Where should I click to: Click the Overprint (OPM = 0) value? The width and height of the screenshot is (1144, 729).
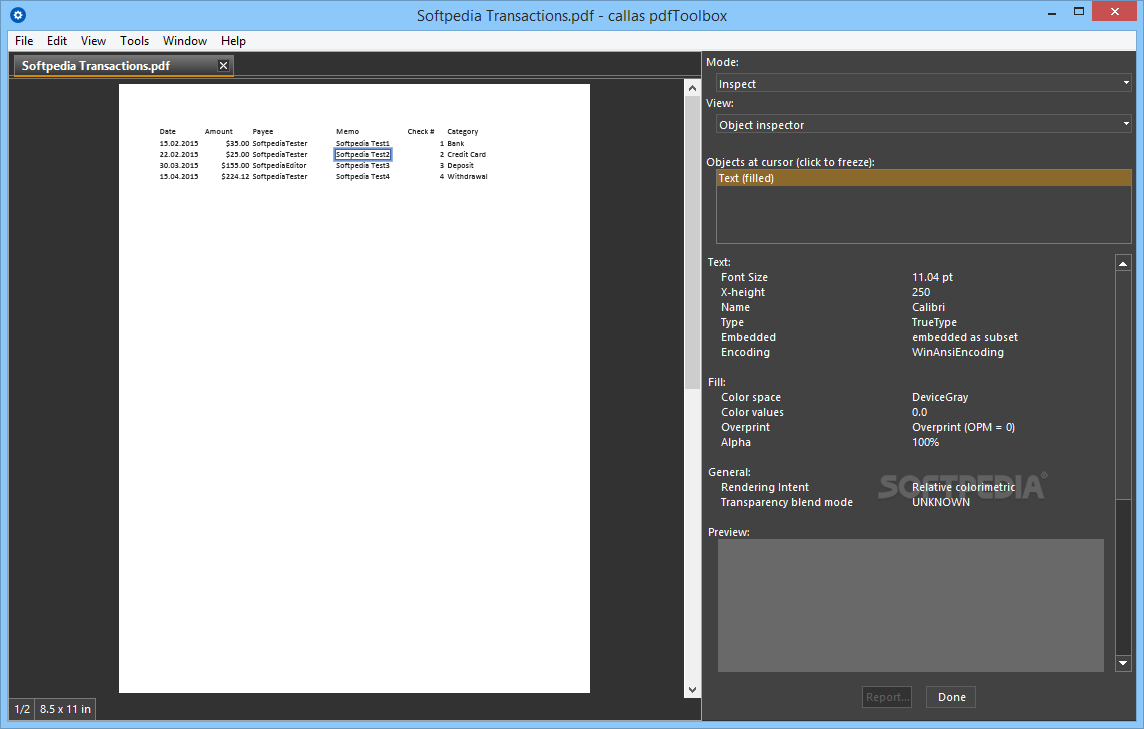click(x=963, y=428)
